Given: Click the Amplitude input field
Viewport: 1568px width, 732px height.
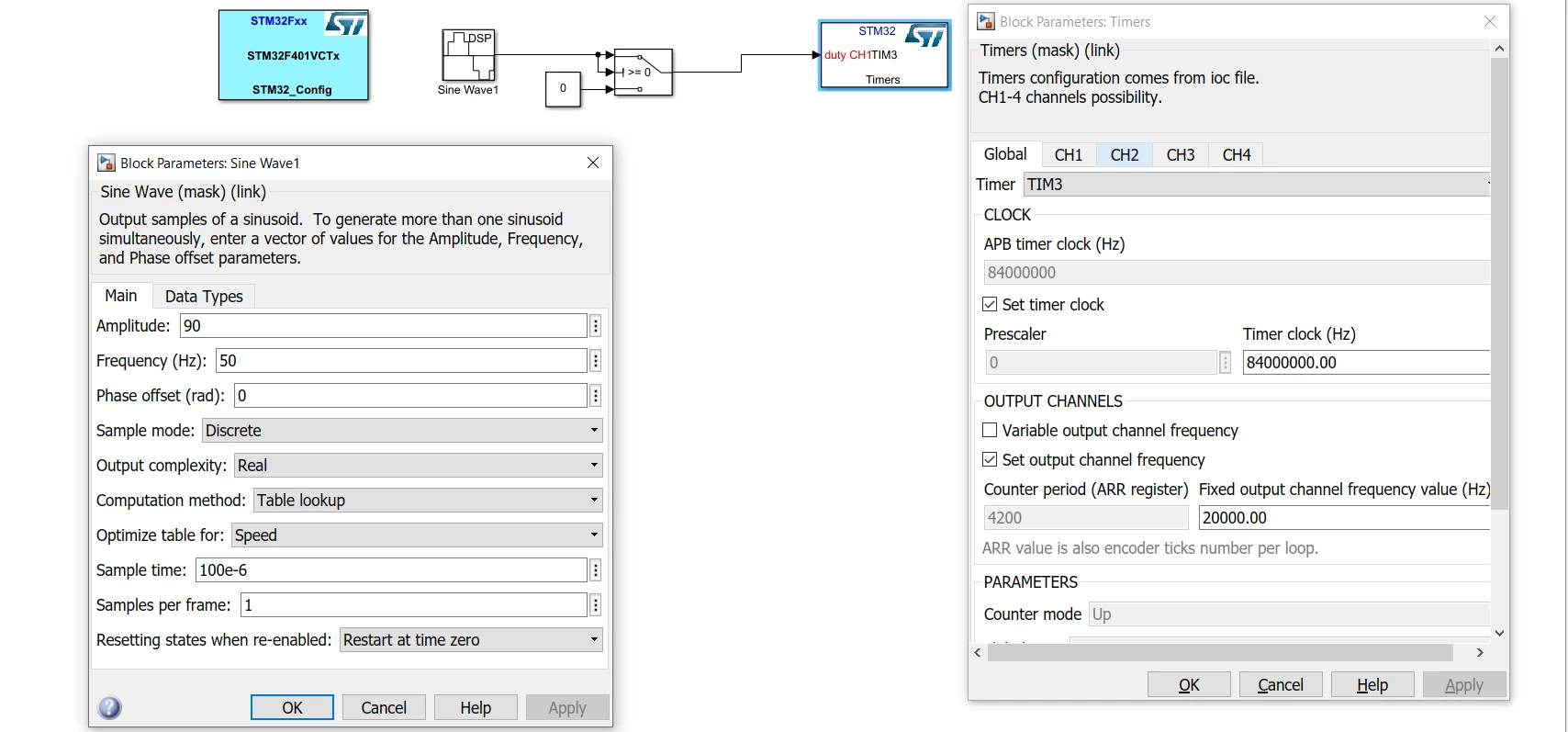Looking at the screenshot, I should point(384,326).
